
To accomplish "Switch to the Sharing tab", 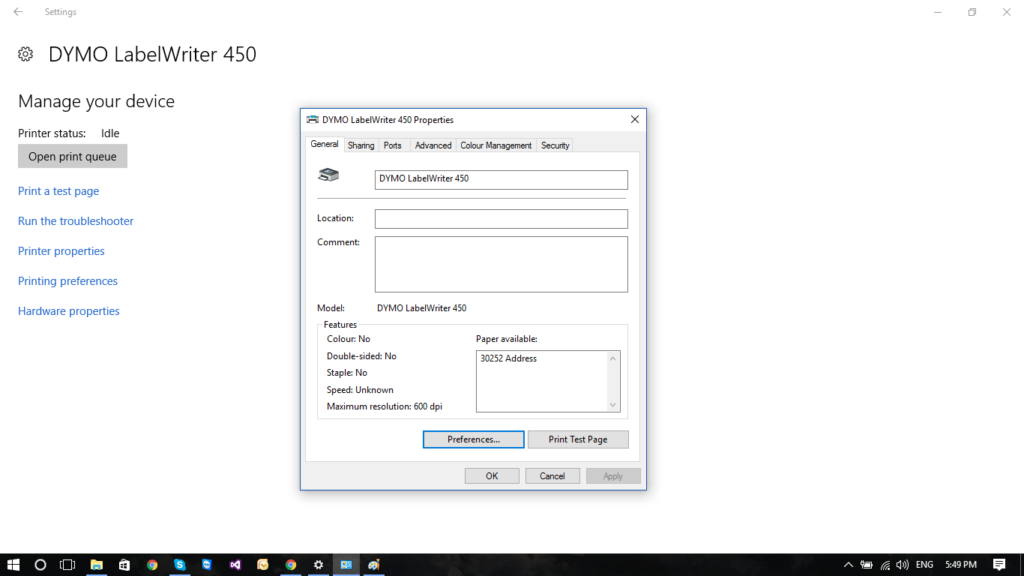I will point(360,146).
